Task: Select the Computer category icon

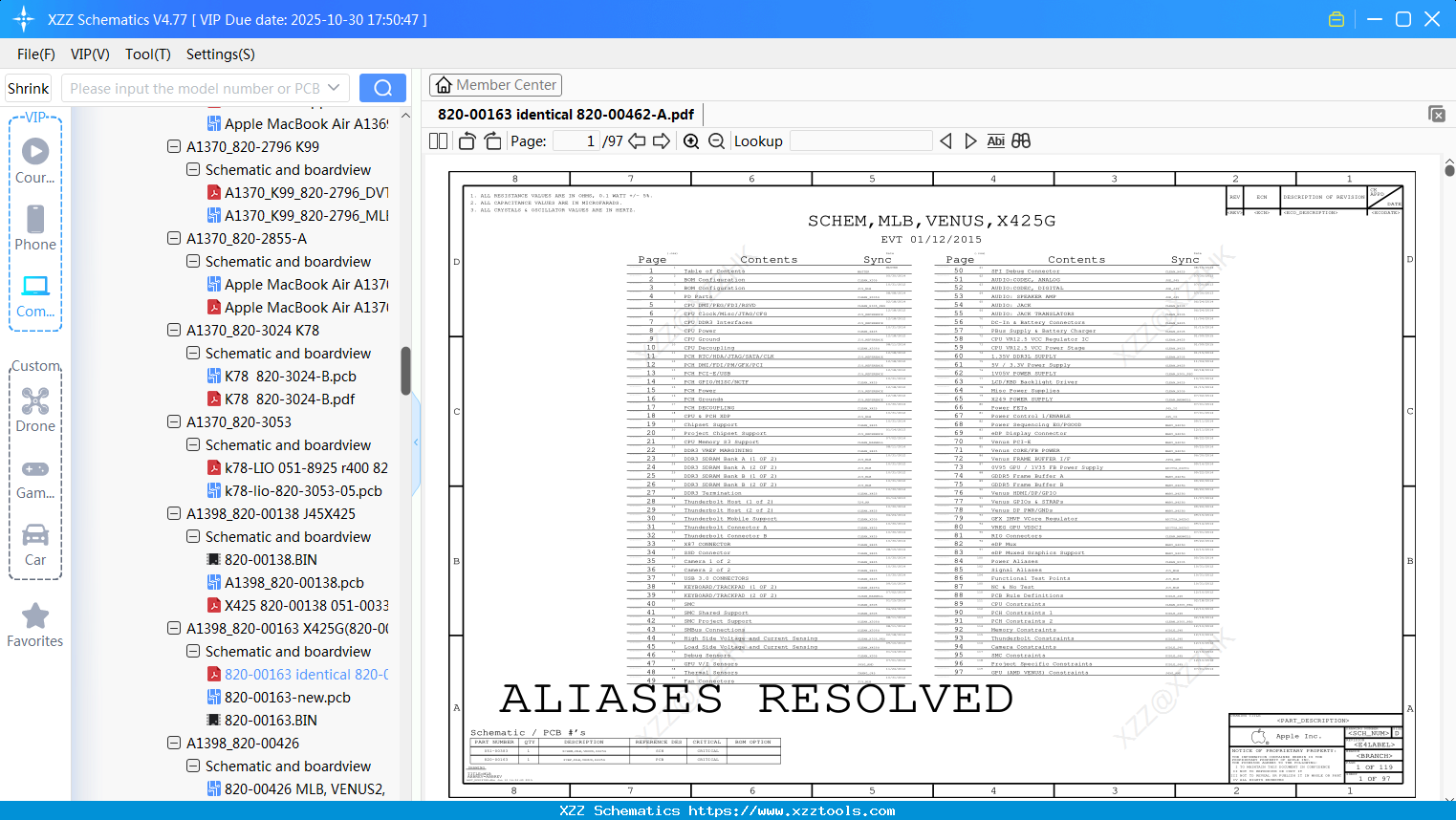Action: pyautogui.click(x=35, y=295)
